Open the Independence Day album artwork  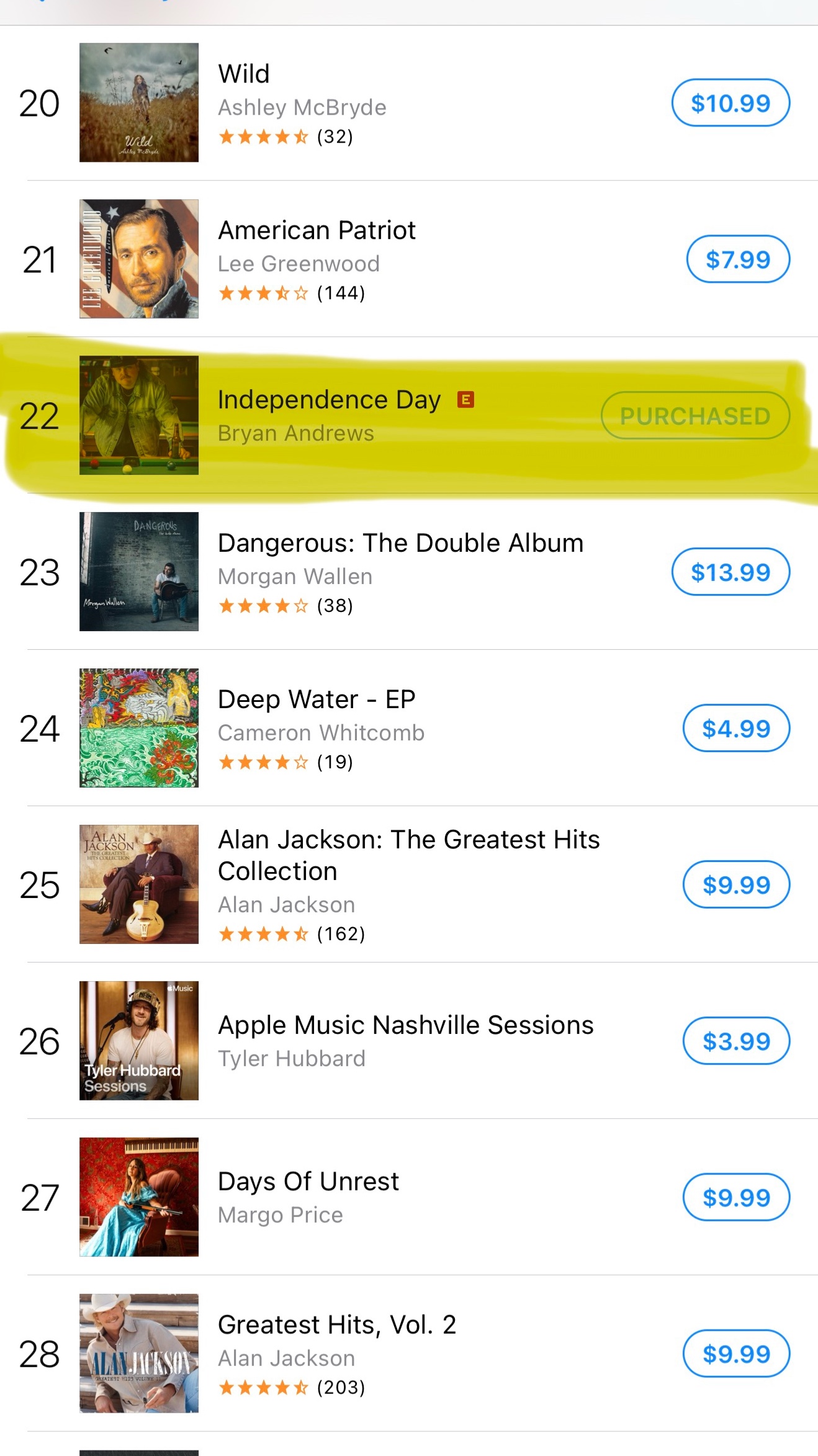139,415
